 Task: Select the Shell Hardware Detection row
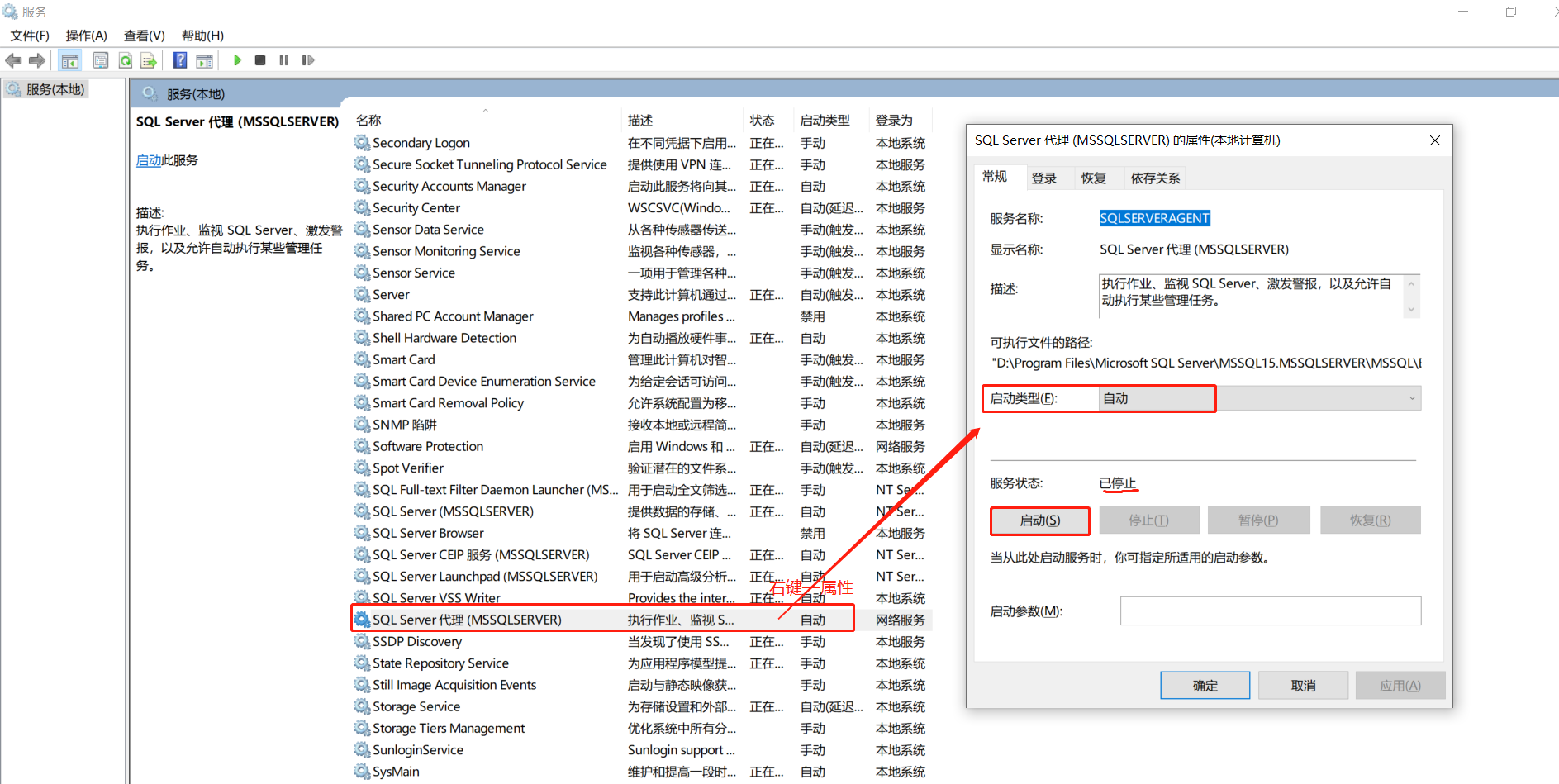coord(643,338)
